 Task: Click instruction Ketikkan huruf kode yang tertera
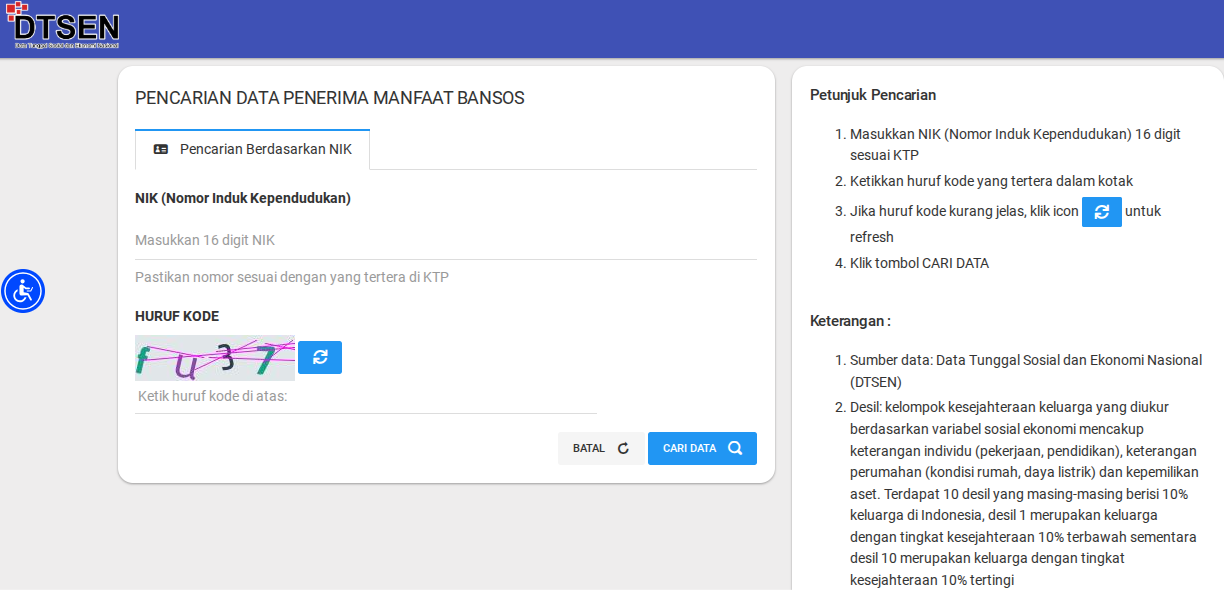coord(991,181)
